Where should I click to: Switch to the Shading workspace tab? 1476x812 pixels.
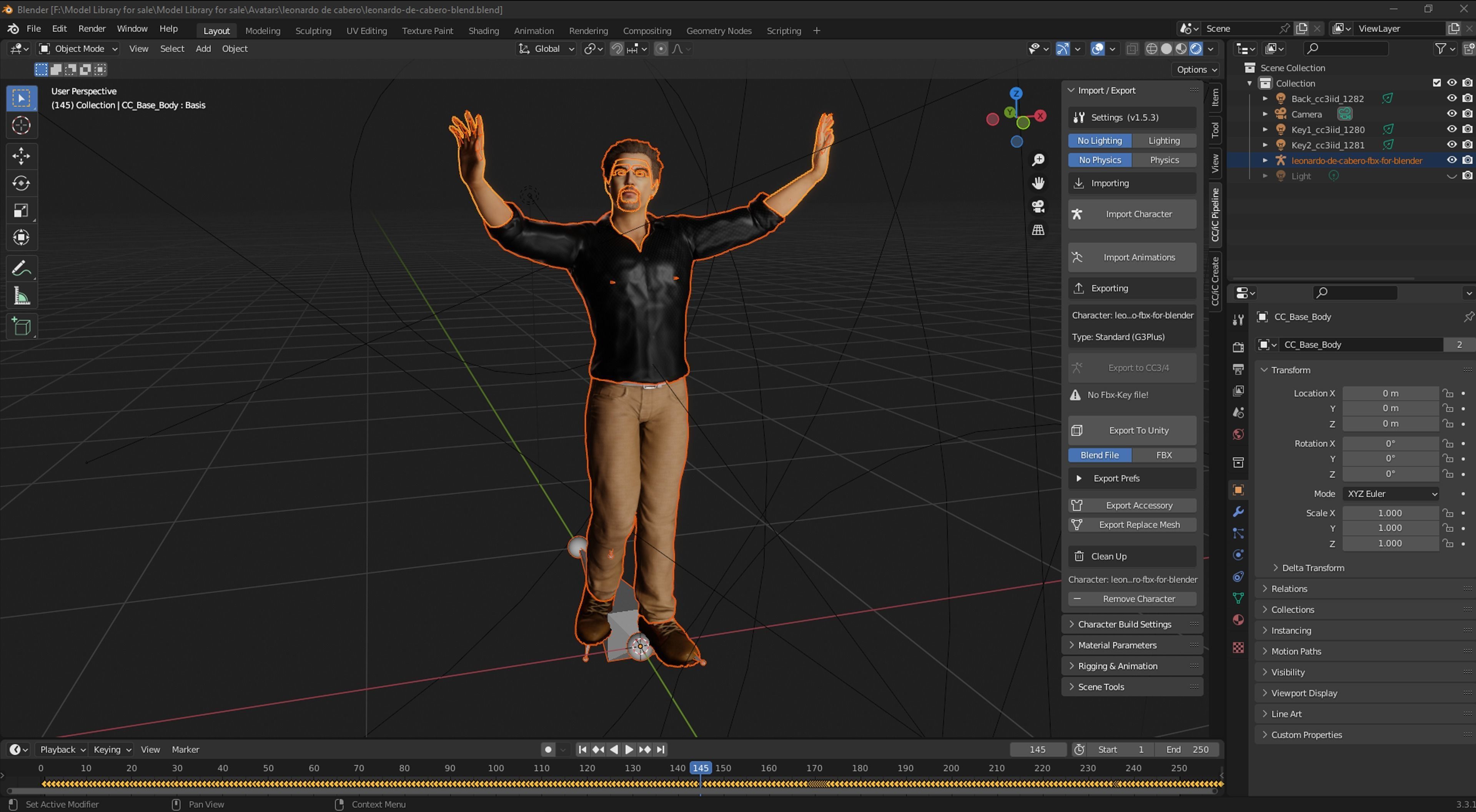[x=483, y=31]
